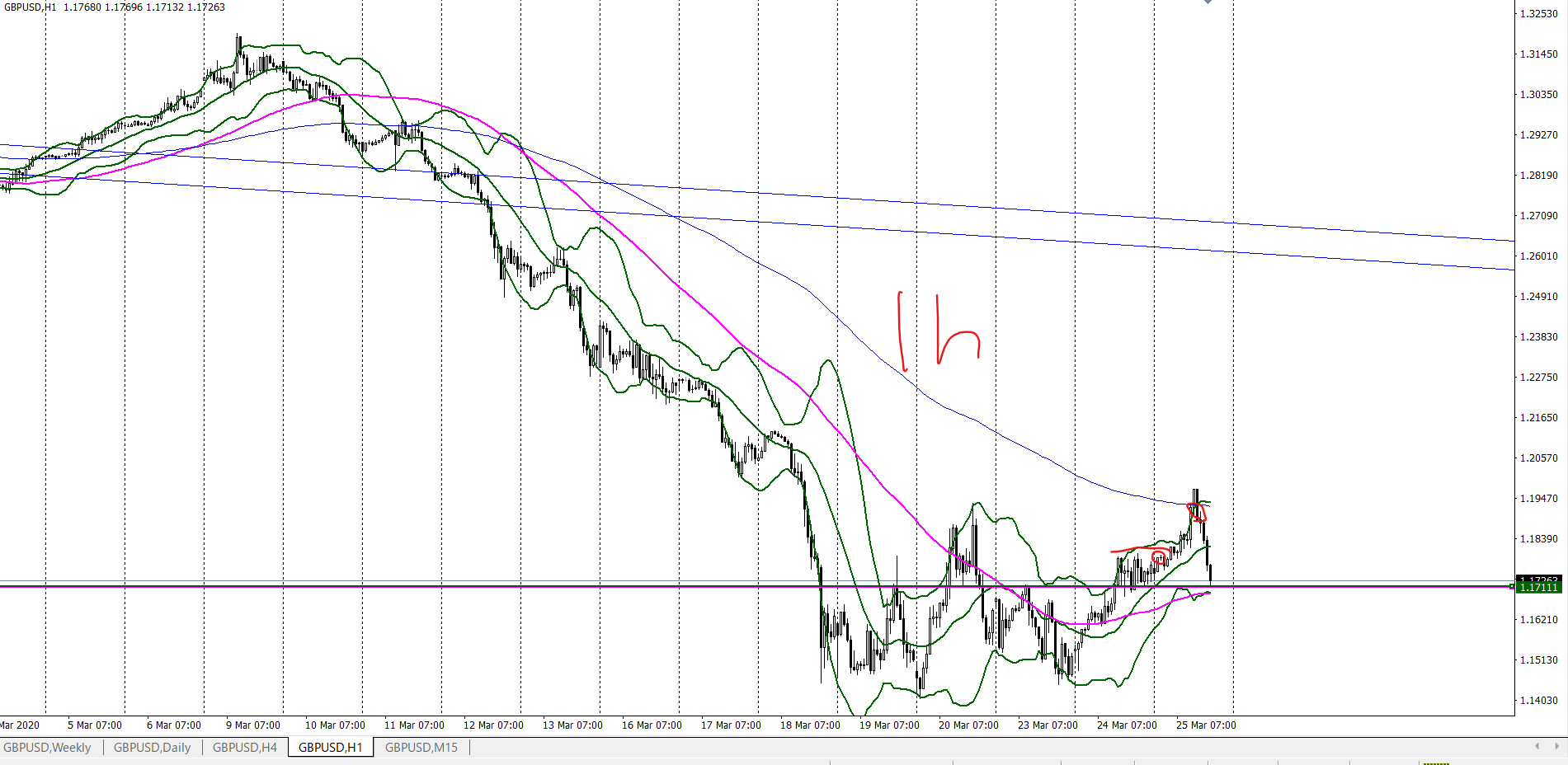Screen dimensions: 1568x765
Task: Click the 1.19470 price axis value
Action: click(x=1539, y=499)
